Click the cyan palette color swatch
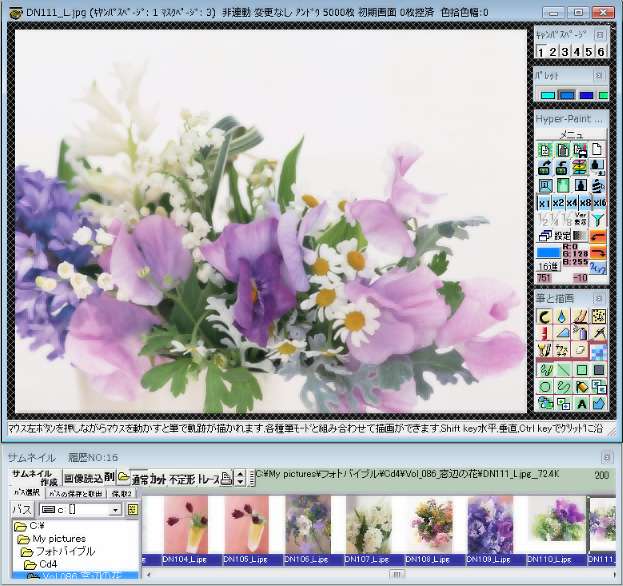The height and width of the screenshot is (586, 623). click(547, 96)
